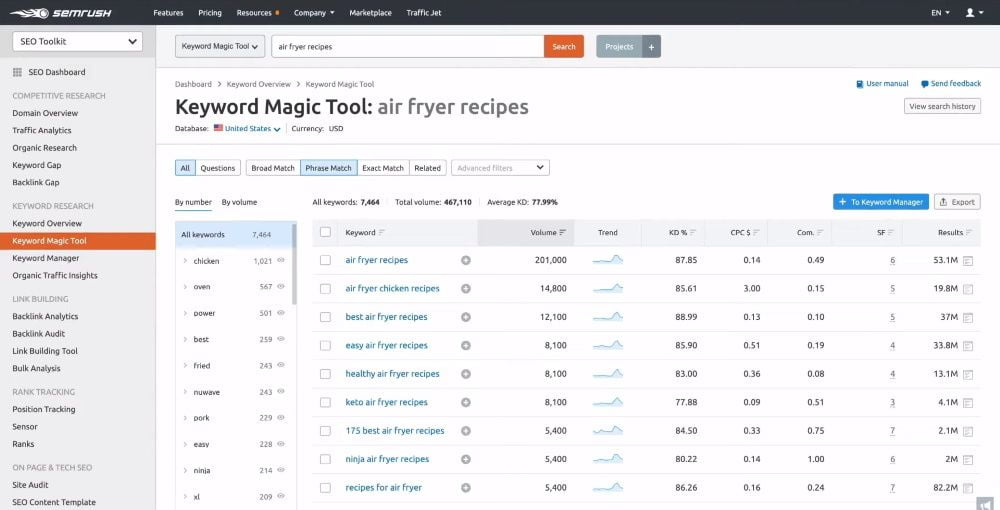This screenshot has height=510, width=1000.
Task: Click View search history button
Action: pos(942,106)
